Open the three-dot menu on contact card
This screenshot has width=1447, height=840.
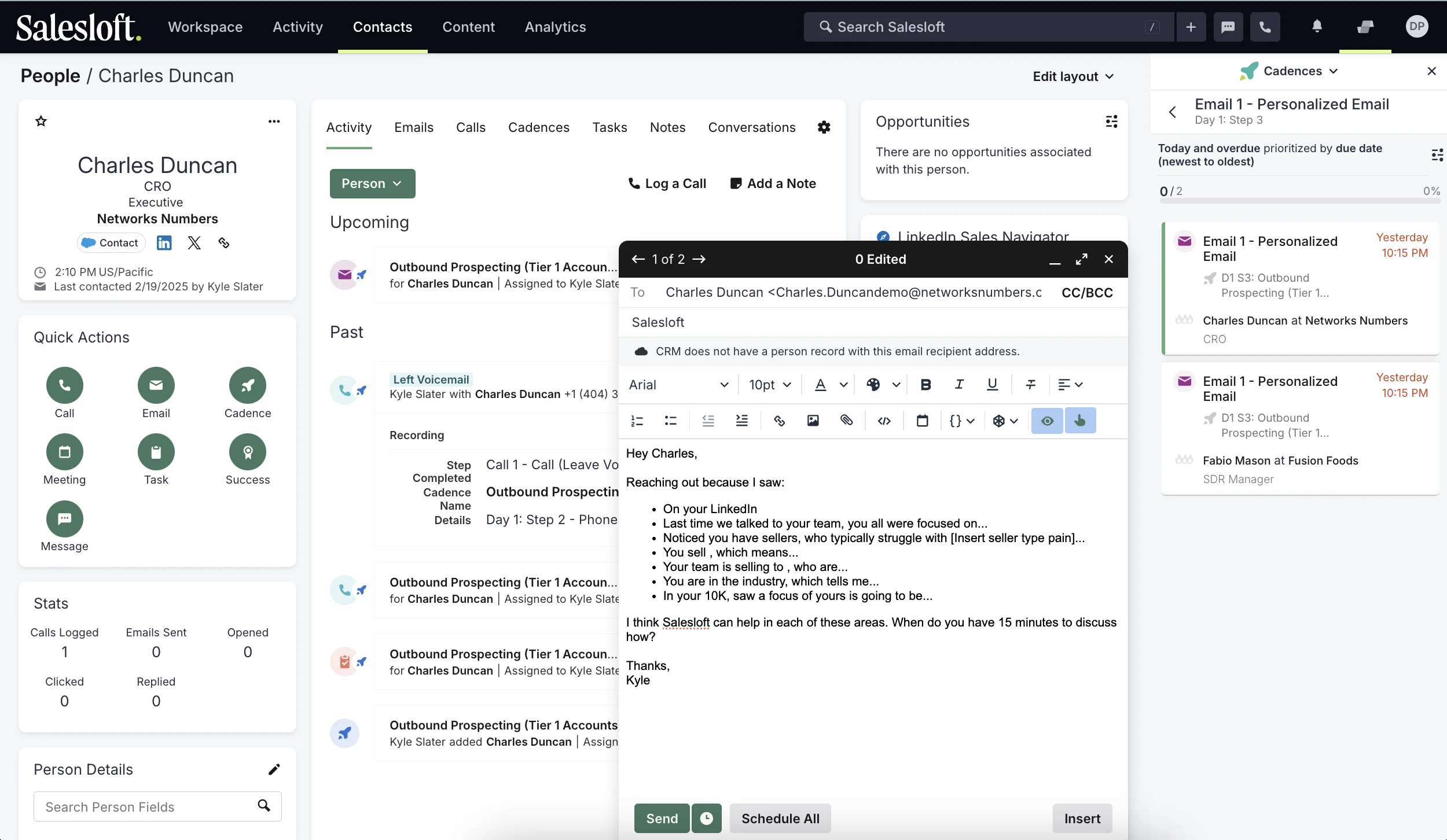(x=274, y=121)
